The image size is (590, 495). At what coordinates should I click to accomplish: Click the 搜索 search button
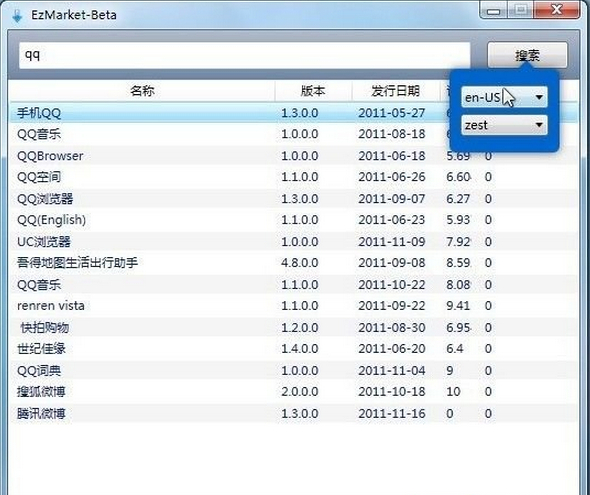pos(527,55)
